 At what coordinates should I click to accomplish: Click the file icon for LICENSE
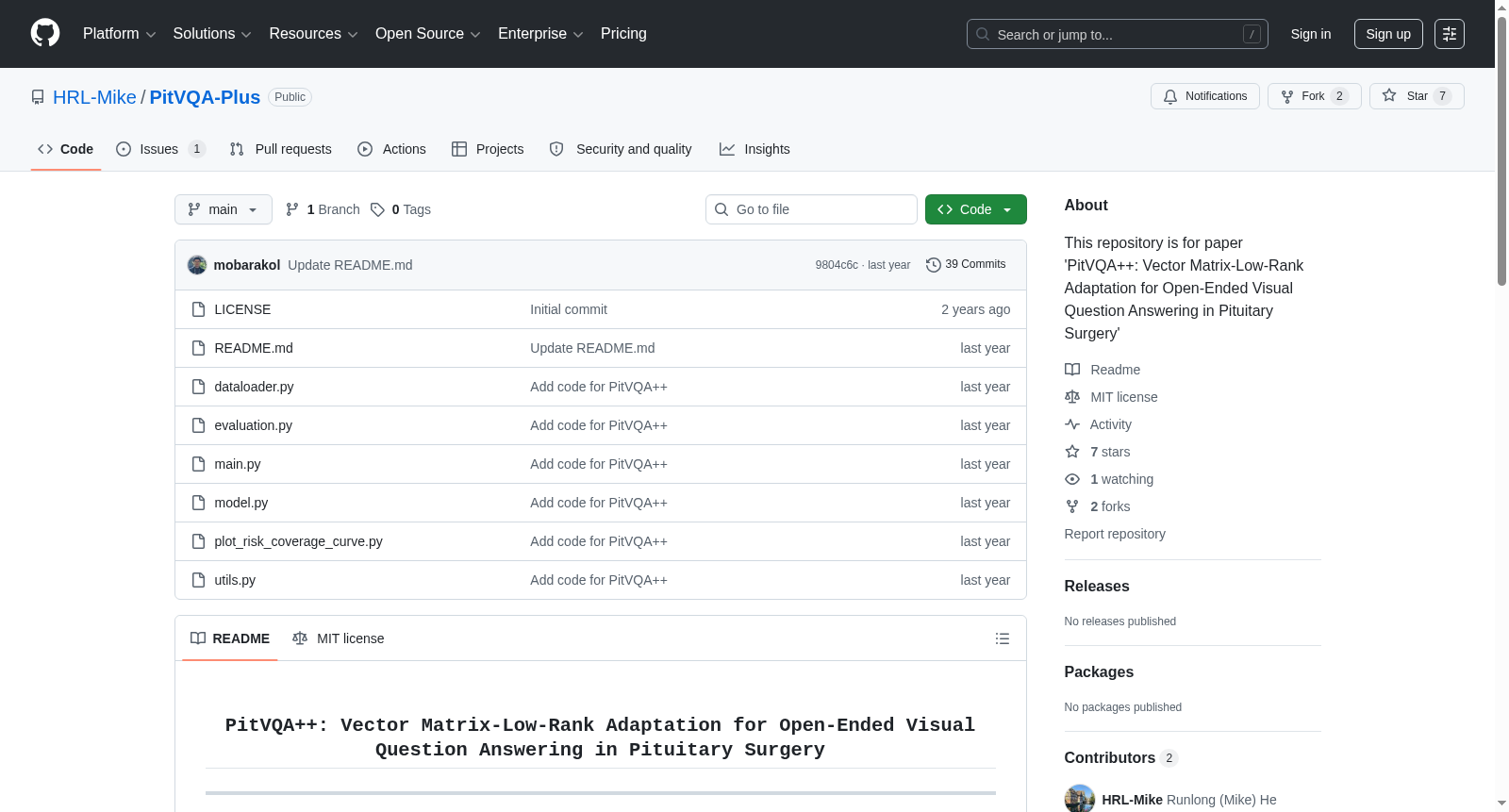click(198, 309)
